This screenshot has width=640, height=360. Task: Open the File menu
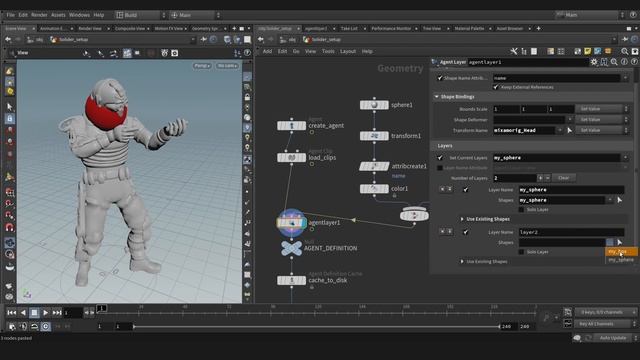point(11,15)
